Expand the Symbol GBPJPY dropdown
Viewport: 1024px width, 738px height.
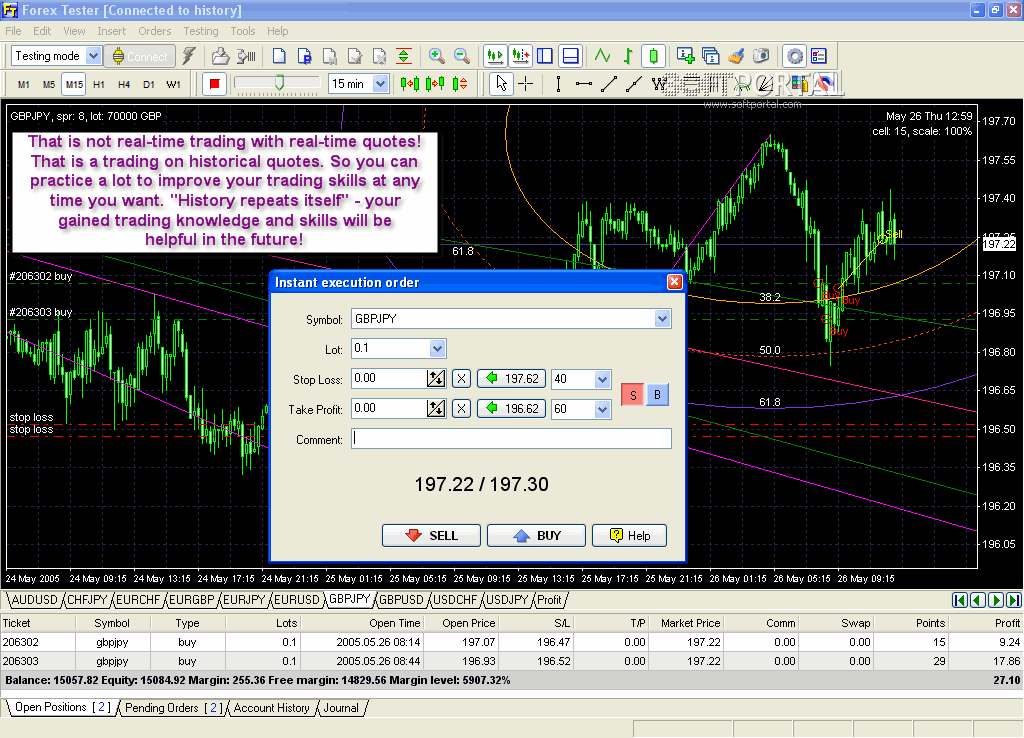point(663,319)
